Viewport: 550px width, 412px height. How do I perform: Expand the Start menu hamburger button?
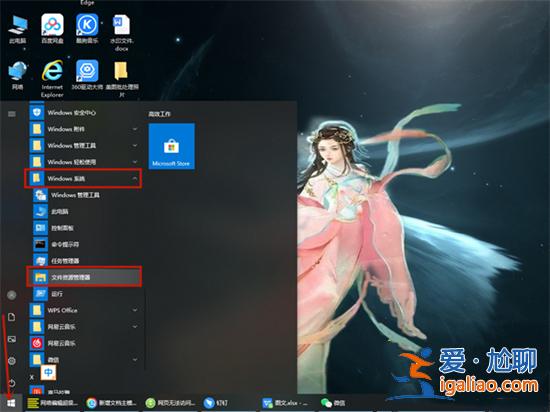coord(12,114)
